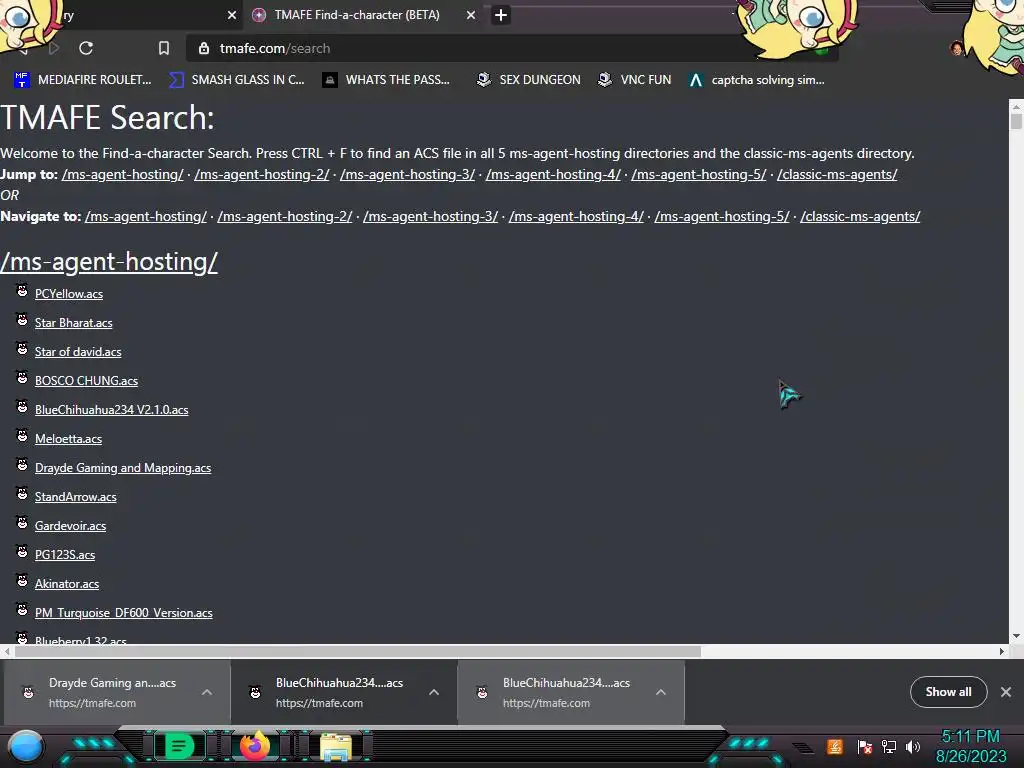
Task: Jump to /ms-agent-hosting-5/ section link
Action: pyautogui.click(x=699, y=174)
